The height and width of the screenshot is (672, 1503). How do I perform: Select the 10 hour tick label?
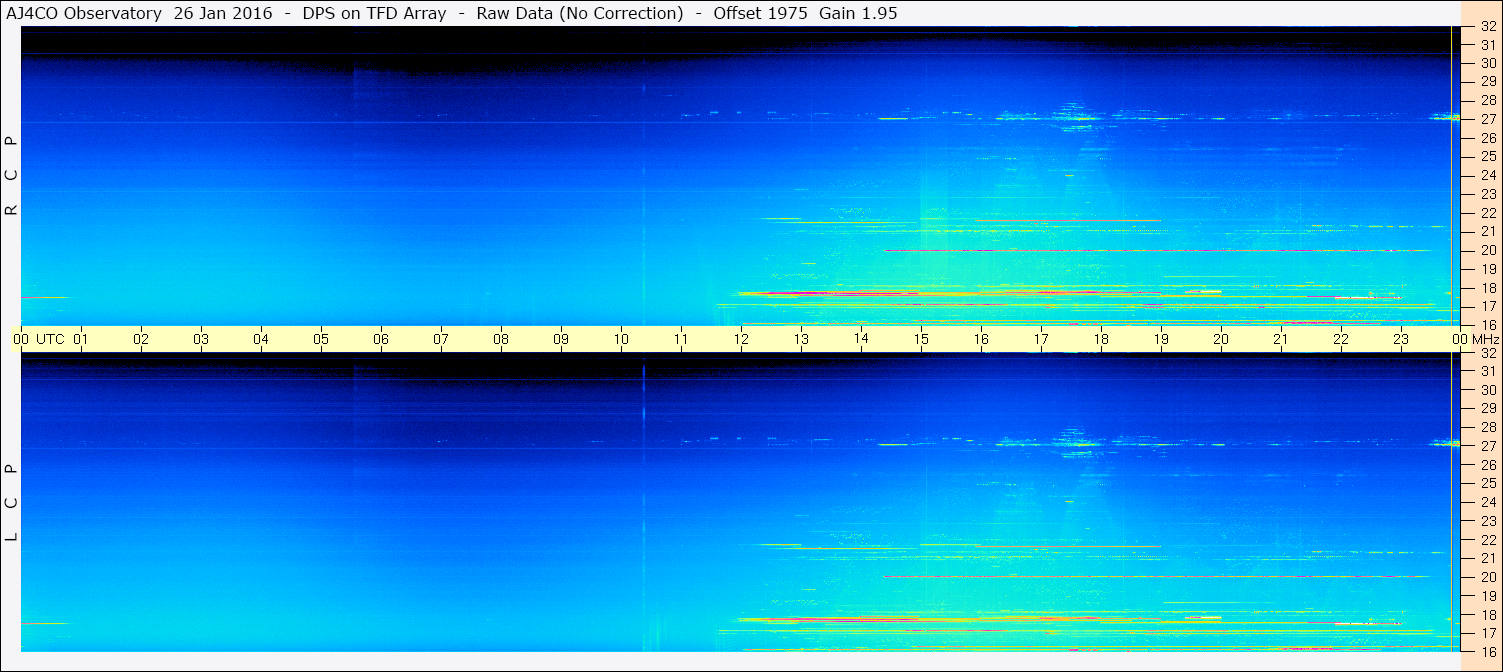pos(621,339)
